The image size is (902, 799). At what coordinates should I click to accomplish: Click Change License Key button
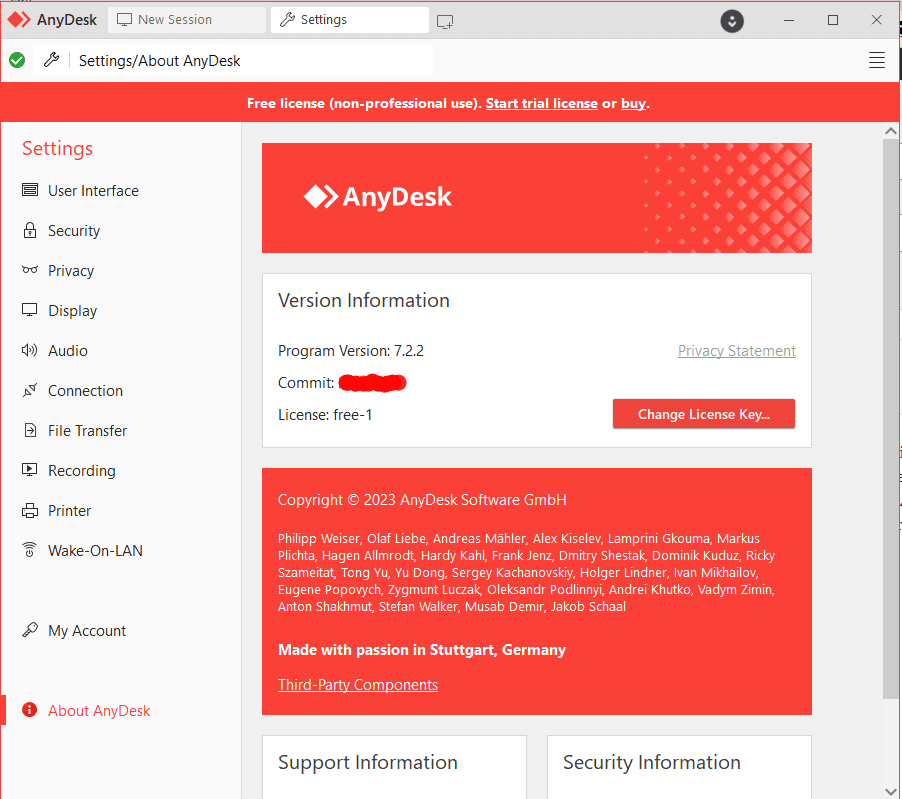tap(704, 414)
